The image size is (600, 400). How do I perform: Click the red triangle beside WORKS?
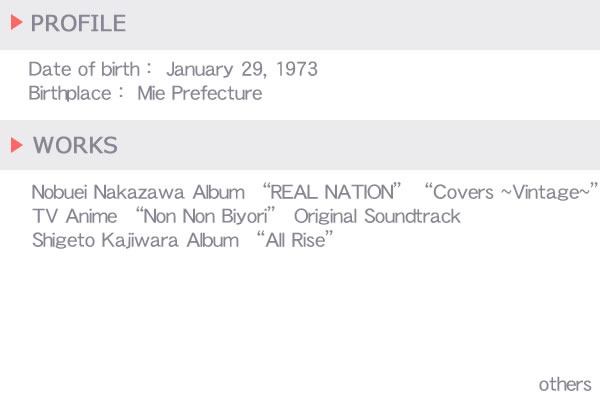16,145
